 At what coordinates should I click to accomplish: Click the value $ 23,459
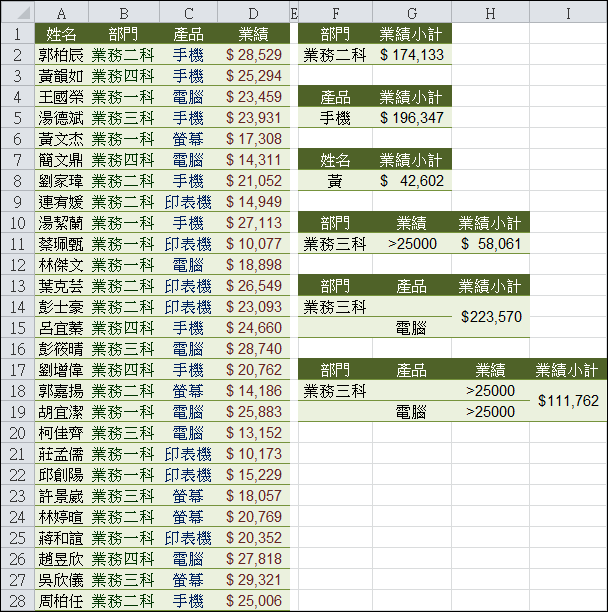tap(254, 97)
